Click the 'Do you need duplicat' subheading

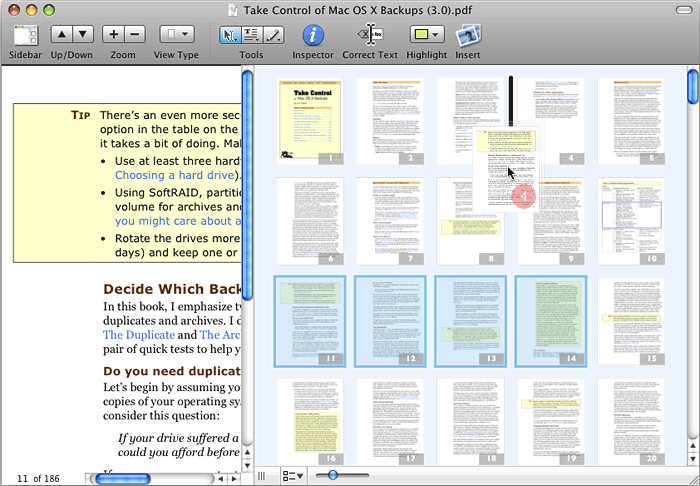(172, 371)
